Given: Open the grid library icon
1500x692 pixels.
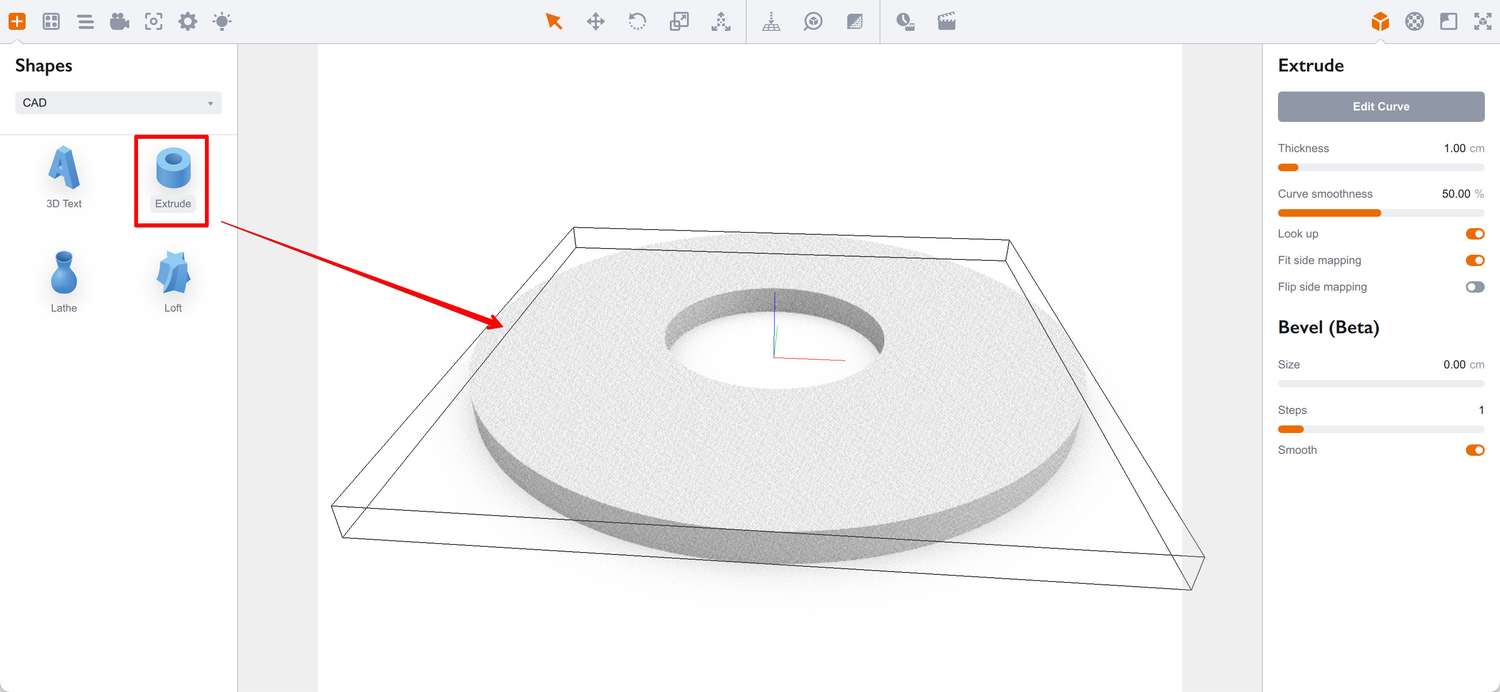Looking at the screenshot, I should (x=51, y=21).
